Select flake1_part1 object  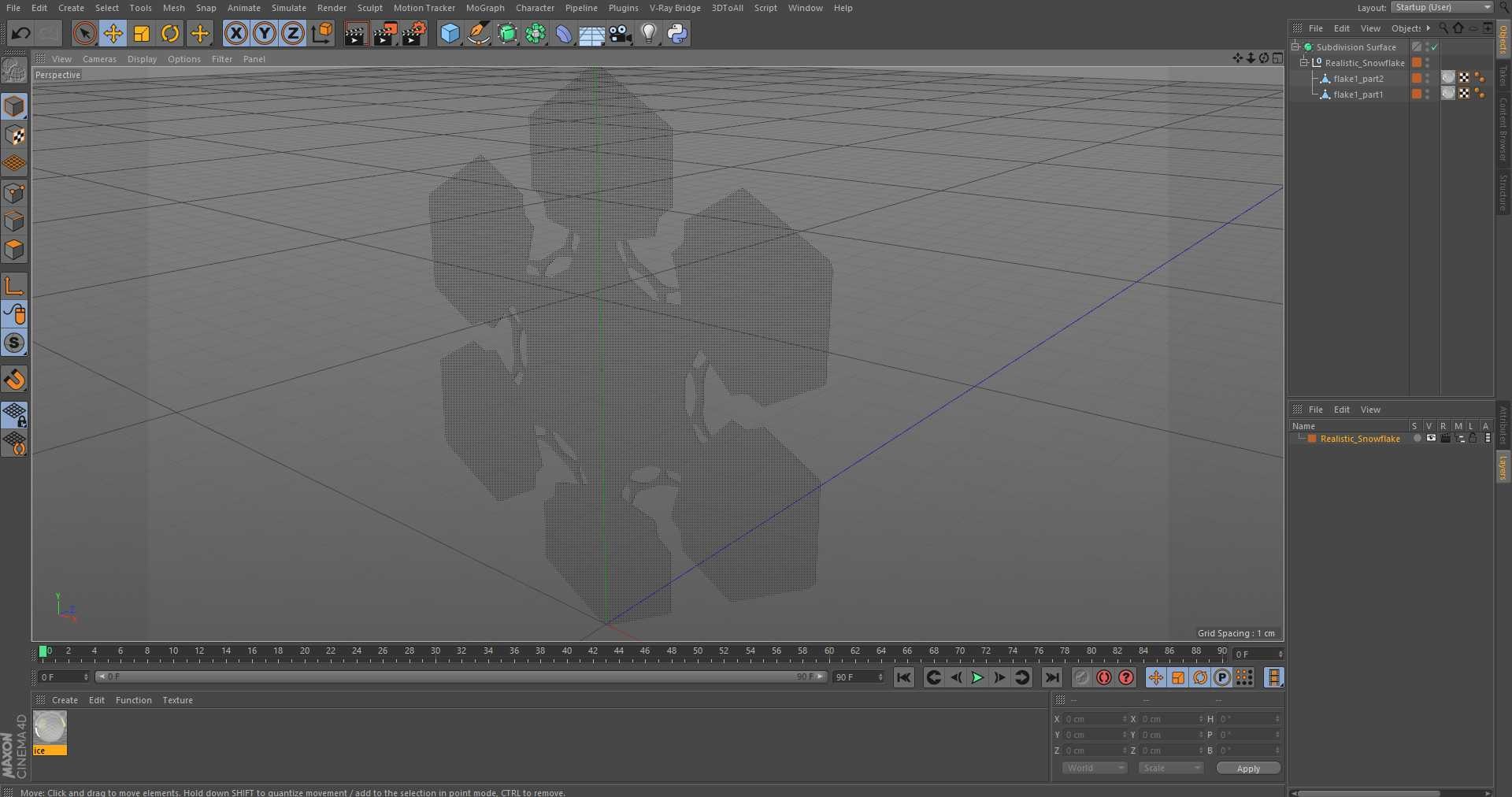[1358, 95]
